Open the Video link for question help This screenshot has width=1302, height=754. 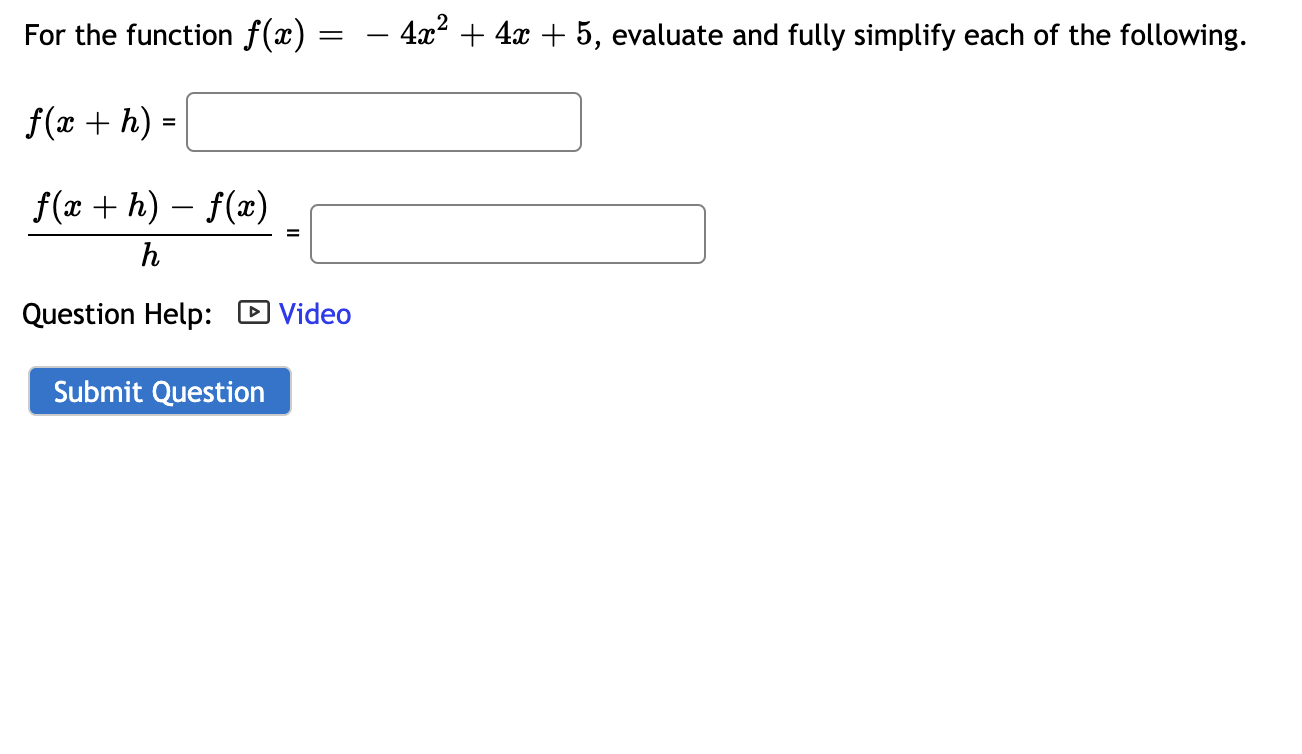[316, 313]
